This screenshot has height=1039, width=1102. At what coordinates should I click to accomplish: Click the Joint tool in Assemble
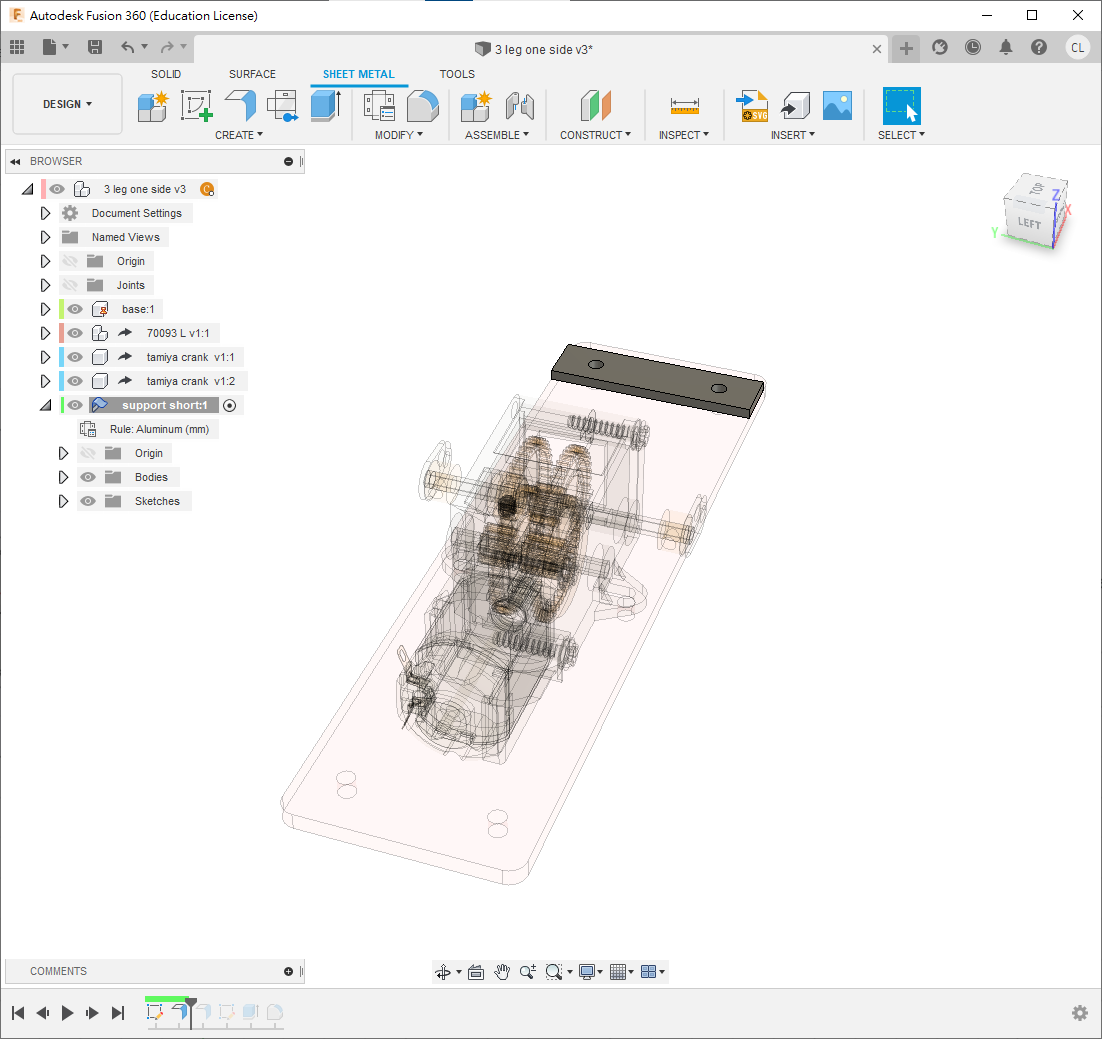520,105
